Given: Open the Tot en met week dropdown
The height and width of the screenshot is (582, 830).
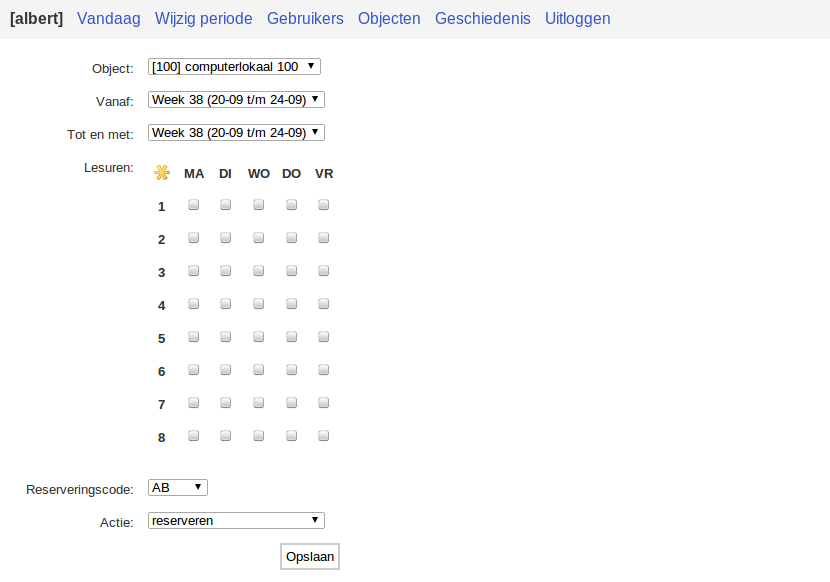Looking at the screenshot, I should coord(236,133).
